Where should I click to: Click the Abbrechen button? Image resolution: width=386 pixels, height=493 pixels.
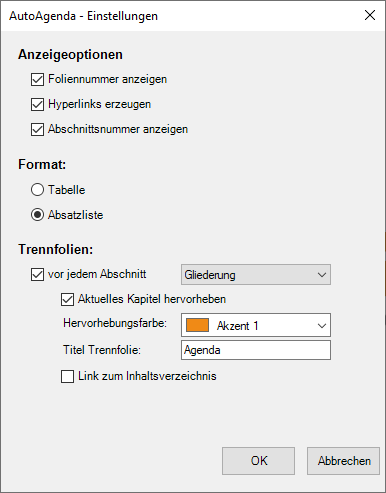click(x=343, y=461)
